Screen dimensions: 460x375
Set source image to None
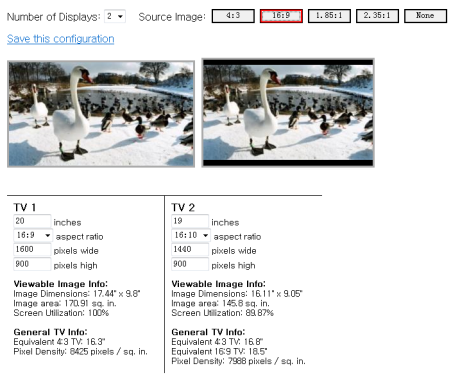(425, 16)
